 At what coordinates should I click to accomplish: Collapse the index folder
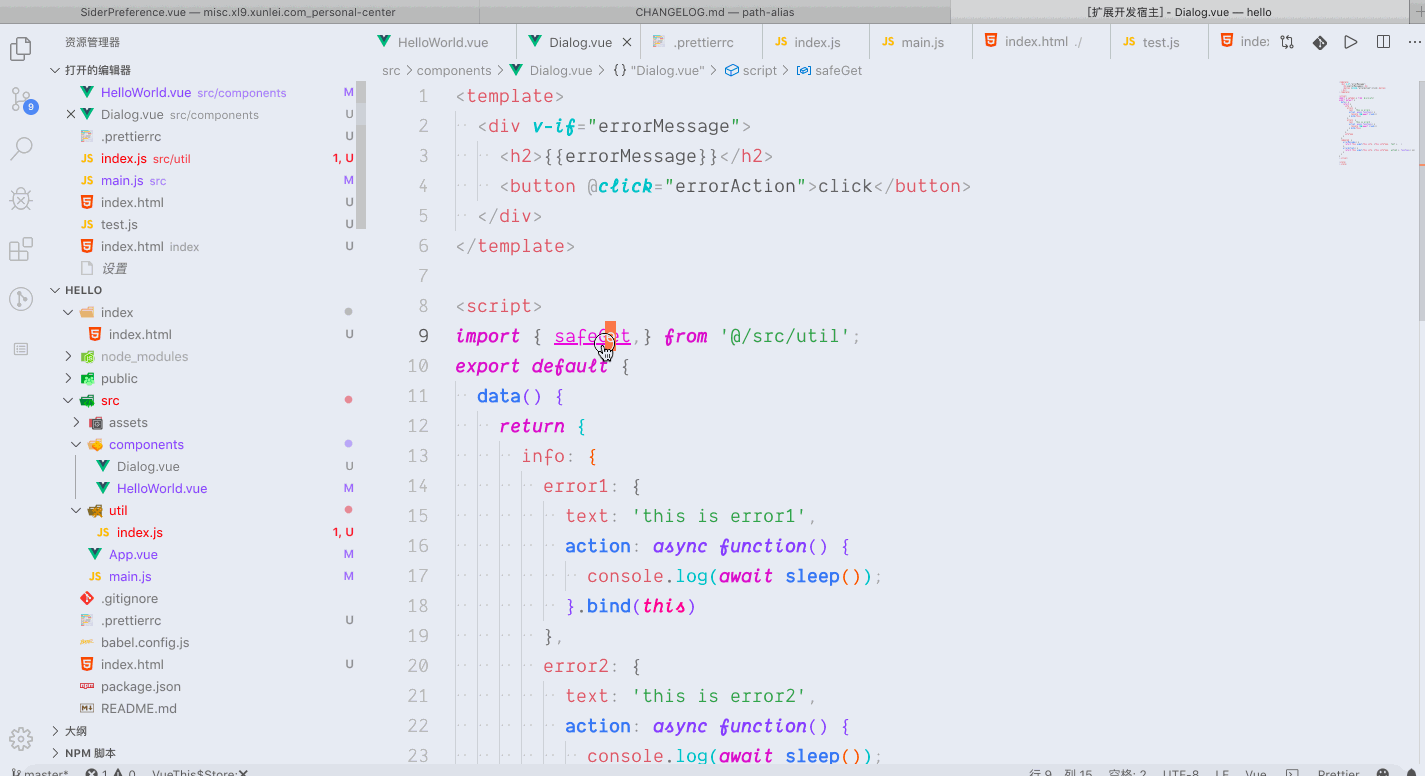pos(69,312)
